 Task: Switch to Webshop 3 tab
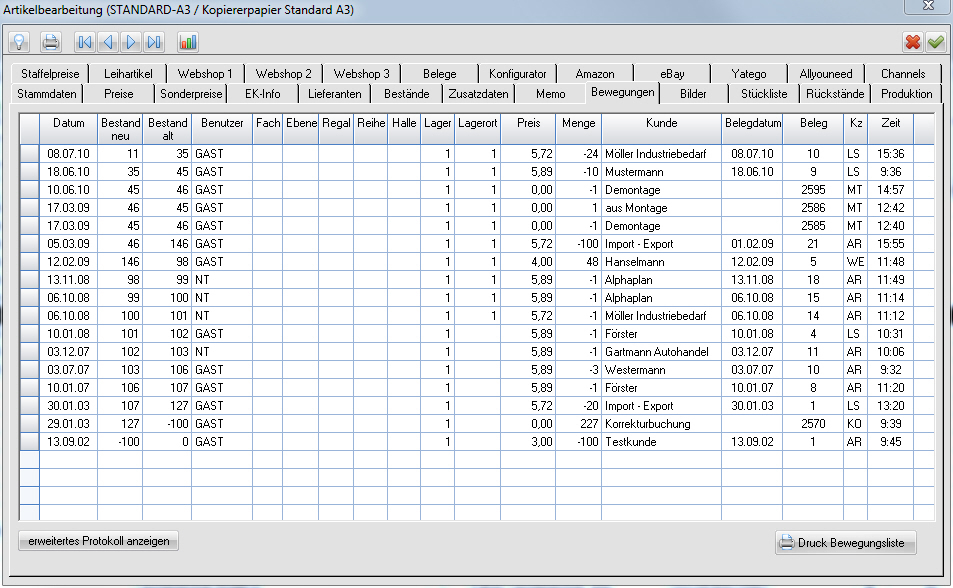point(361,74)
